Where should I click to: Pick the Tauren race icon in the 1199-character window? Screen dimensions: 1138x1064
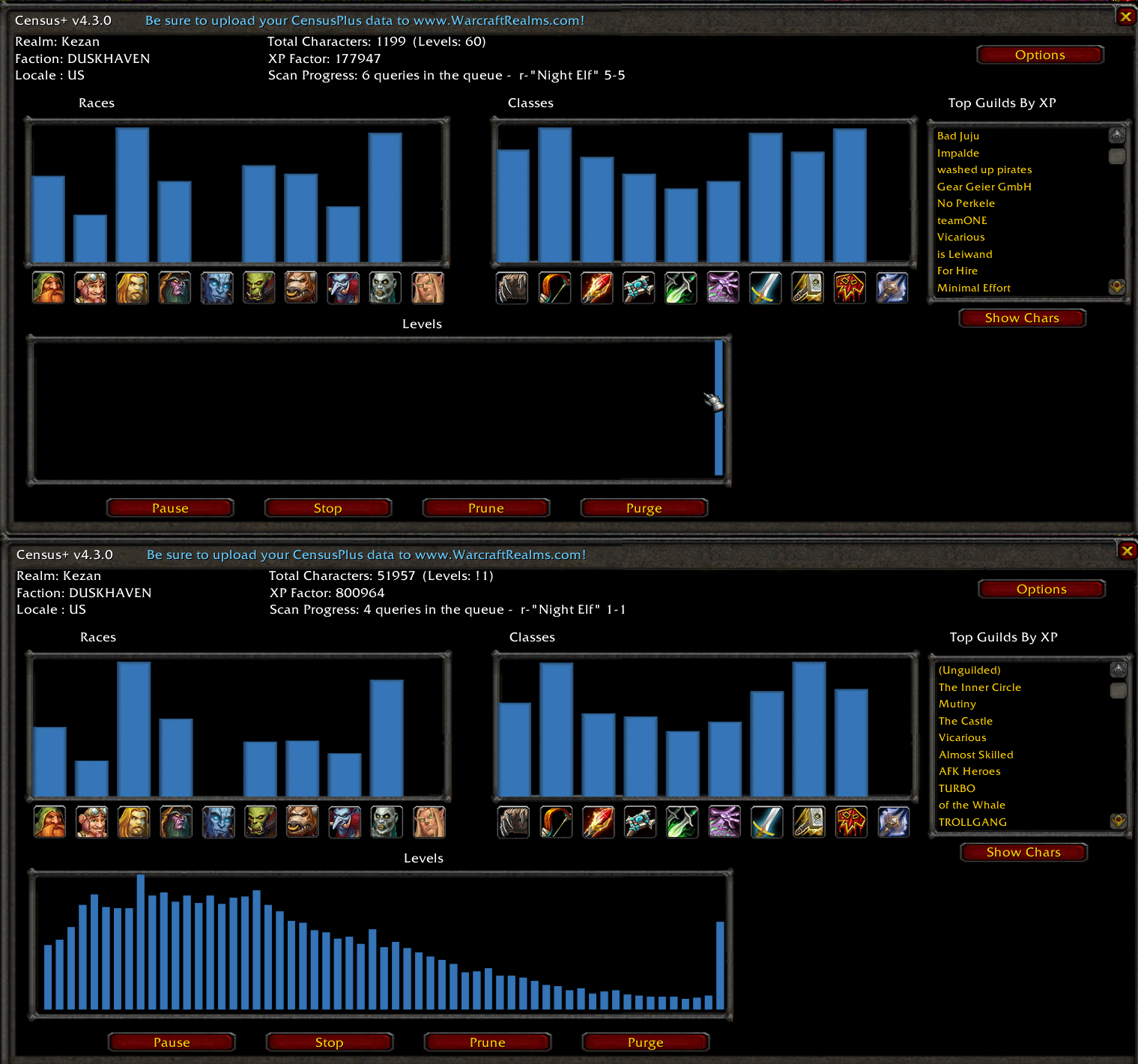pos(301,288)
